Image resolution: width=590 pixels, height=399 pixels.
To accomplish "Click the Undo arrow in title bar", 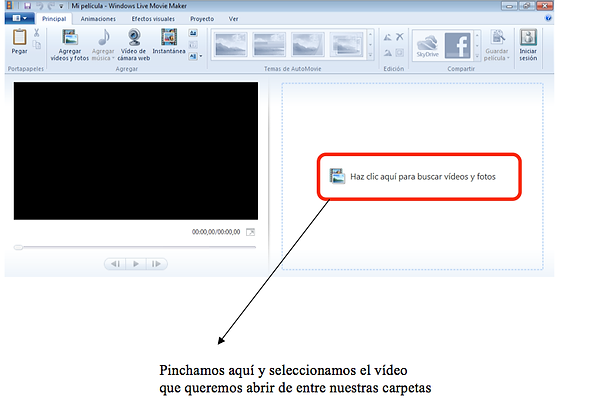I will click(40, 6).
